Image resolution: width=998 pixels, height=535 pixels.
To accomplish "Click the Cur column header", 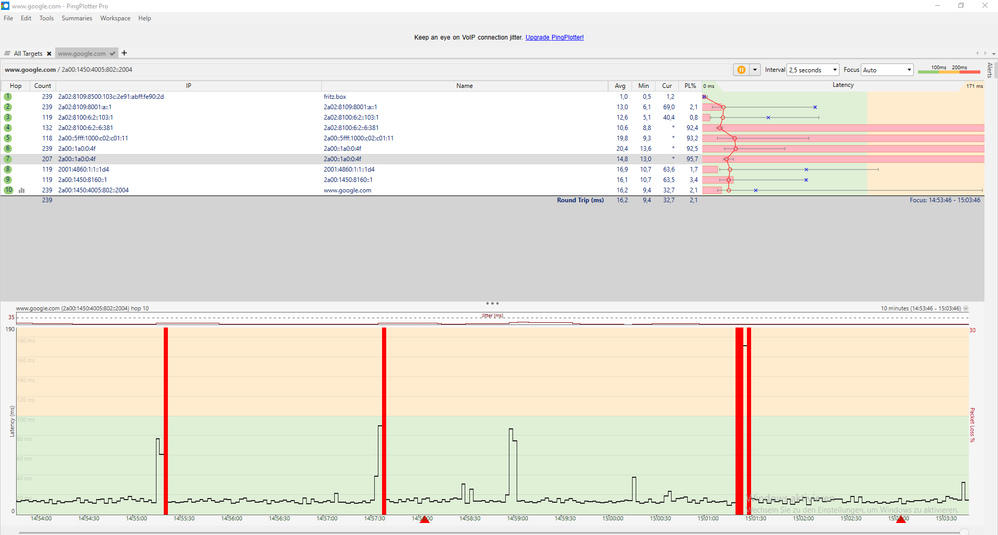I will (666, 86).
